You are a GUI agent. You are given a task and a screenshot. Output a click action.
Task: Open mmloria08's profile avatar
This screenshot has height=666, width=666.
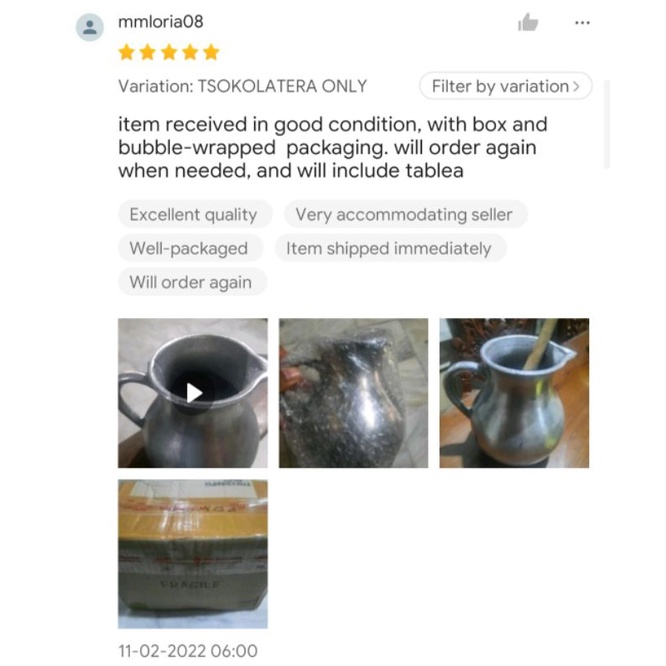click(x=90, y=27)
